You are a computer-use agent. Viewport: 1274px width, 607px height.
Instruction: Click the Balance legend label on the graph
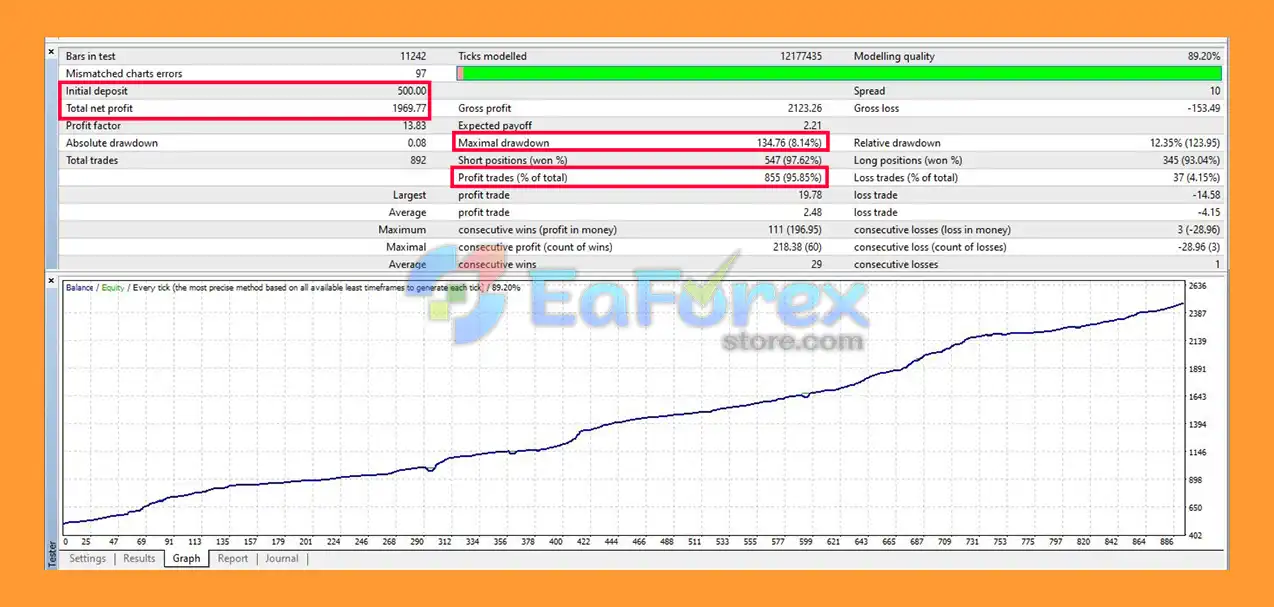click(79, 288)
